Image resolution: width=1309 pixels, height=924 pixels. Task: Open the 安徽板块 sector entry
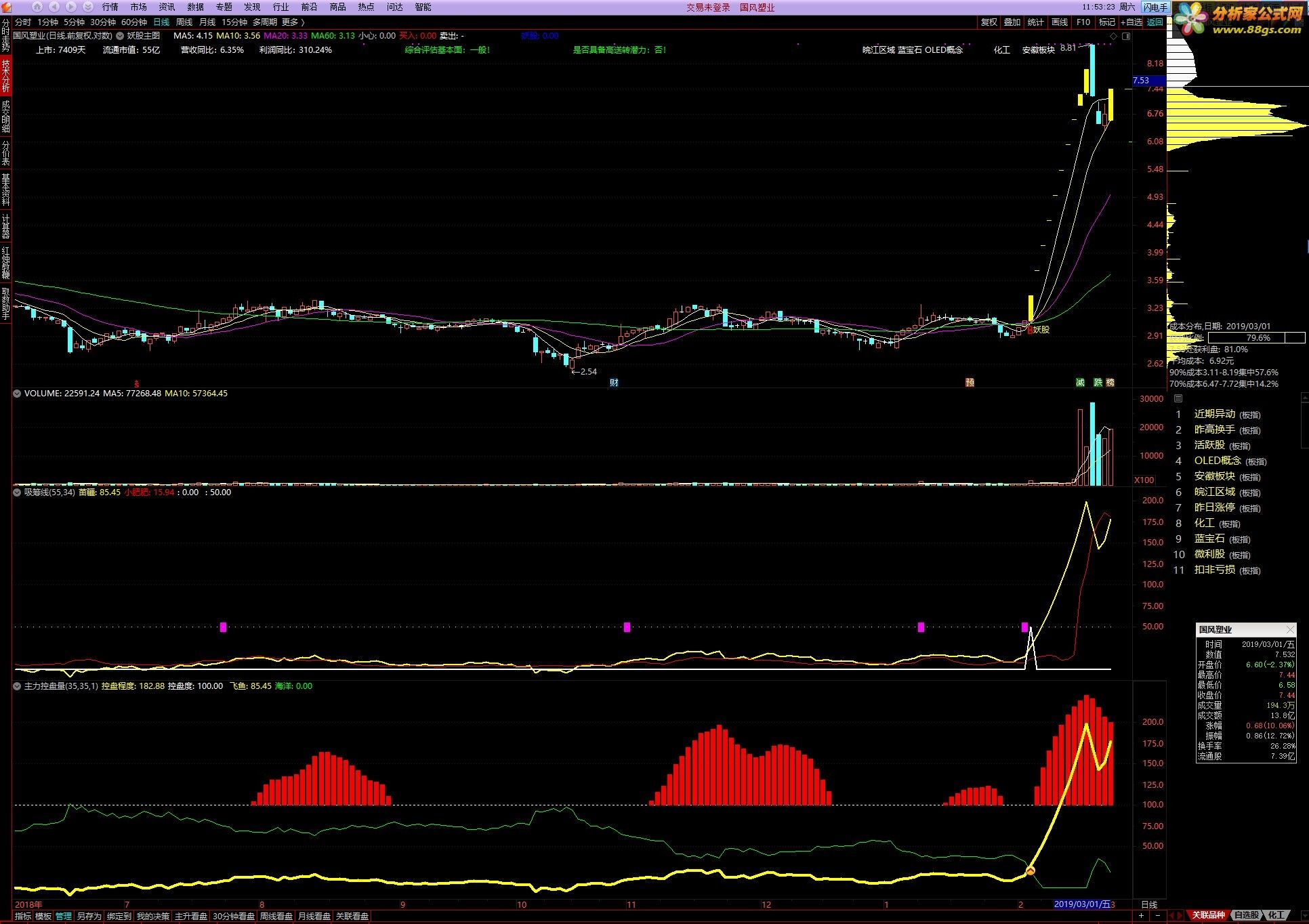pyautogui.click(x=1227, y=476)
